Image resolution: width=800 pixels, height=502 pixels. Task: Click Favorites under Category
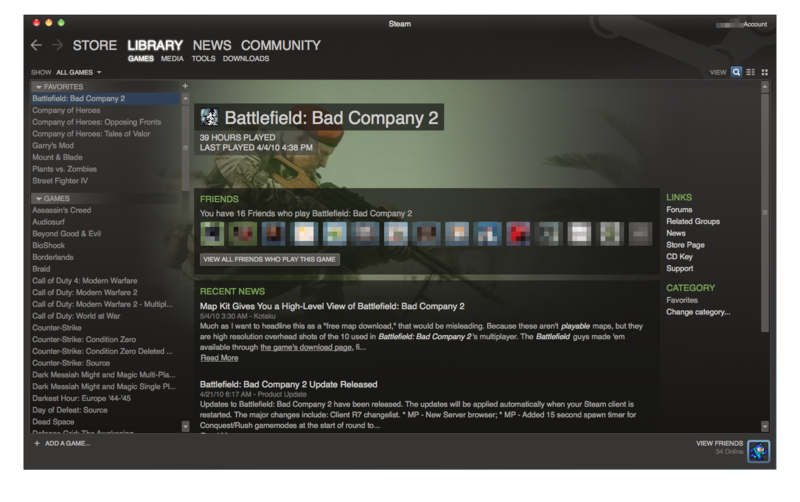pos(682,300)
